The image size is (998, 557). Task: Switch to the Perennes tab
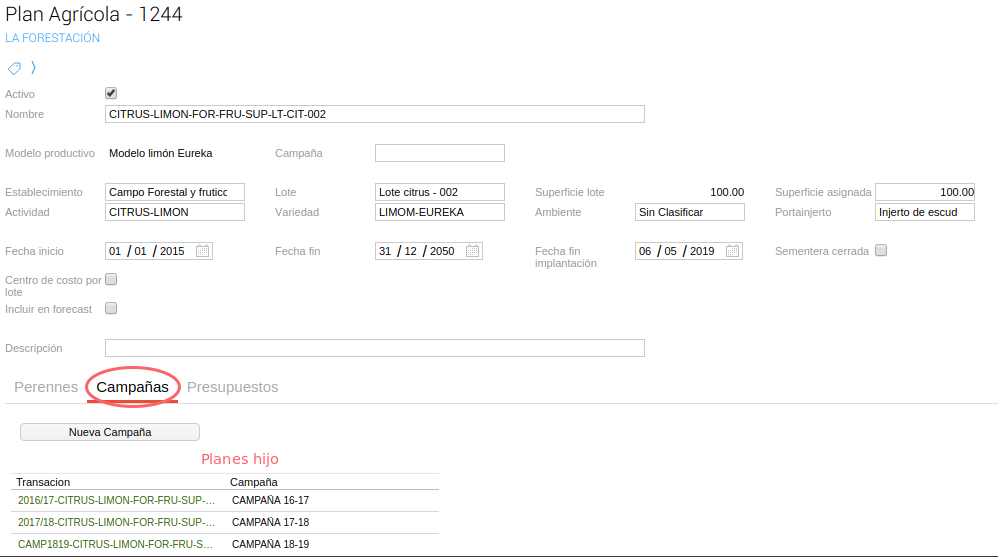[46, 387]
